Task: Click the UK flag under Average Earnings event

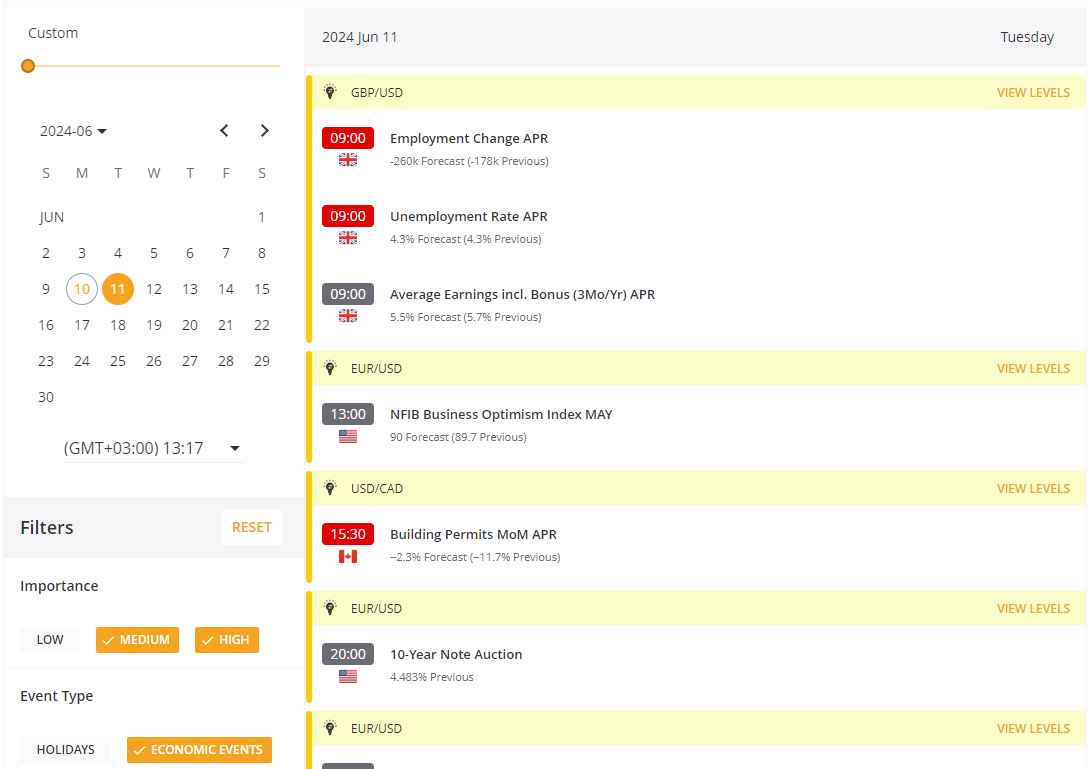Action: tap(347, 315)
